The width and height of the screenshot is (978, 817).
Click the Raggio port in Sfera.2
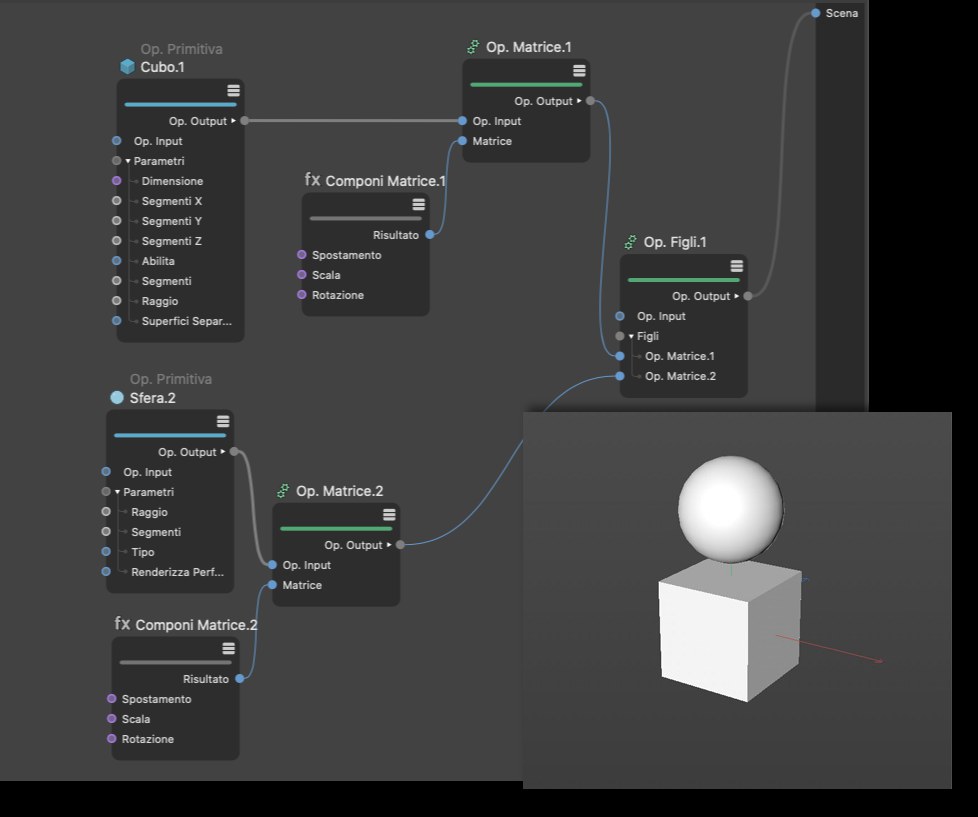pos(106,511)
